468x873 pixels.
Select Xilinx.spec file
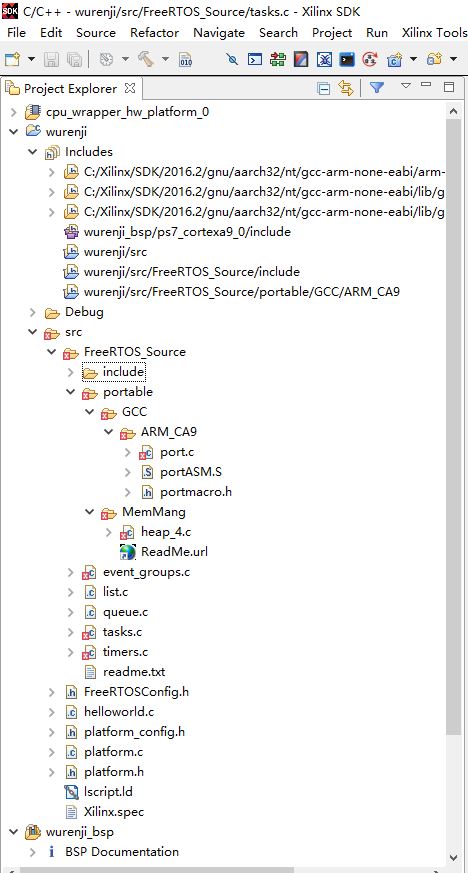114,812
